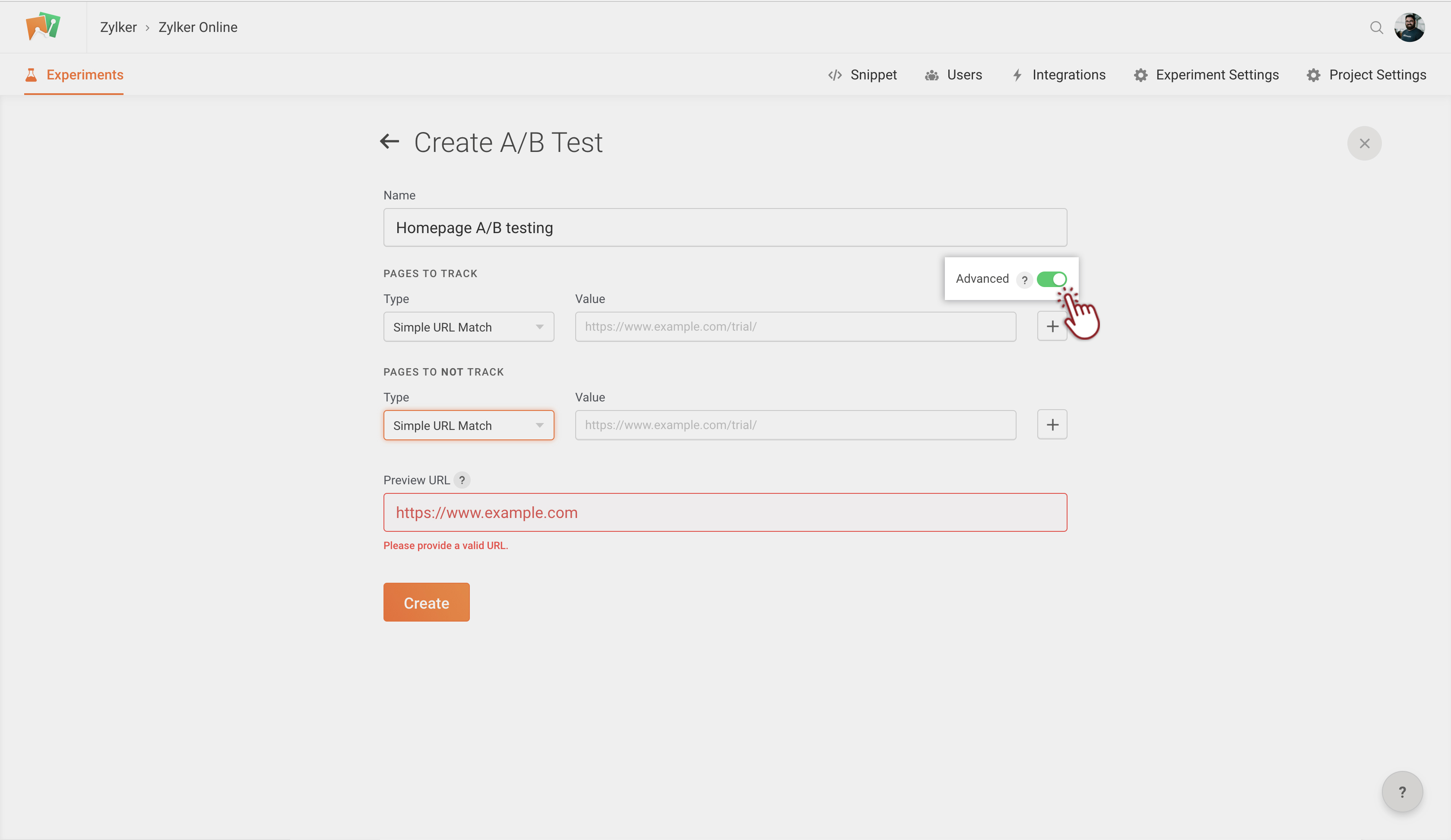Open Pages to Track Type dropdown
The height and width of the screenshot is (840, 1451).
pyautogui.click(x=468, y=327)
